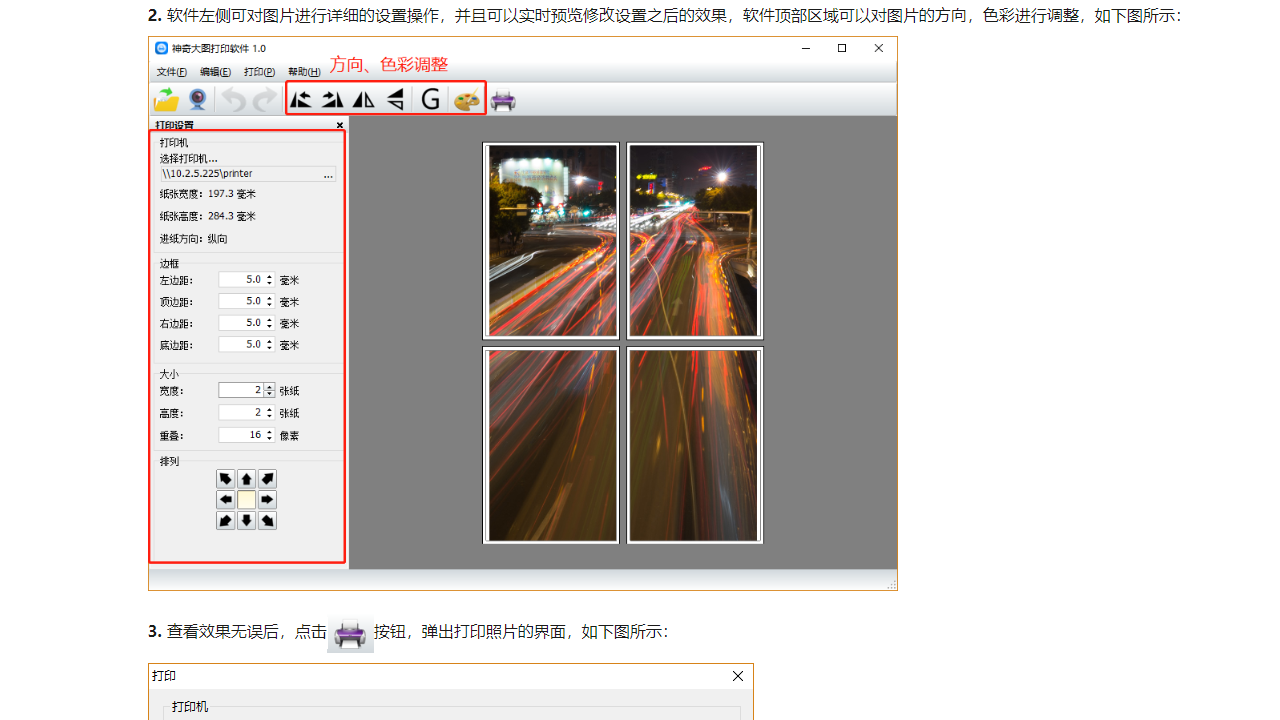Select bottom-right arrangement arrow
Screen dimensions: 1280x720
click(x=268, y=521)
